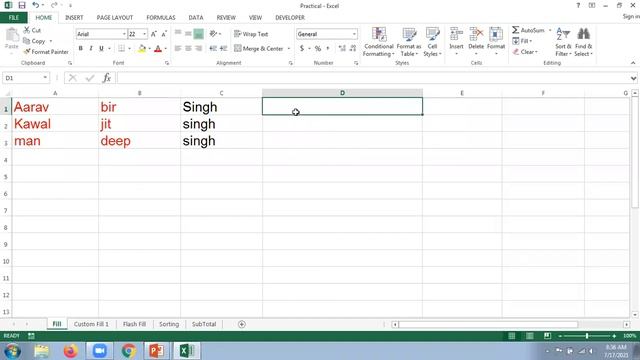The width and height of the screenshot is (640, 360).
Task: Select the Format Painter tool
Action: [46, 52]
